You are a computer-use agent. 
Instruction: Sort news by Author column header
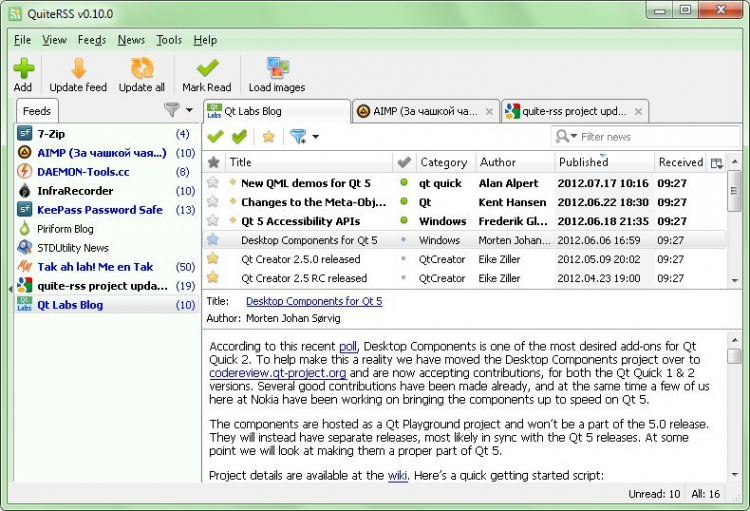[515, 162]
